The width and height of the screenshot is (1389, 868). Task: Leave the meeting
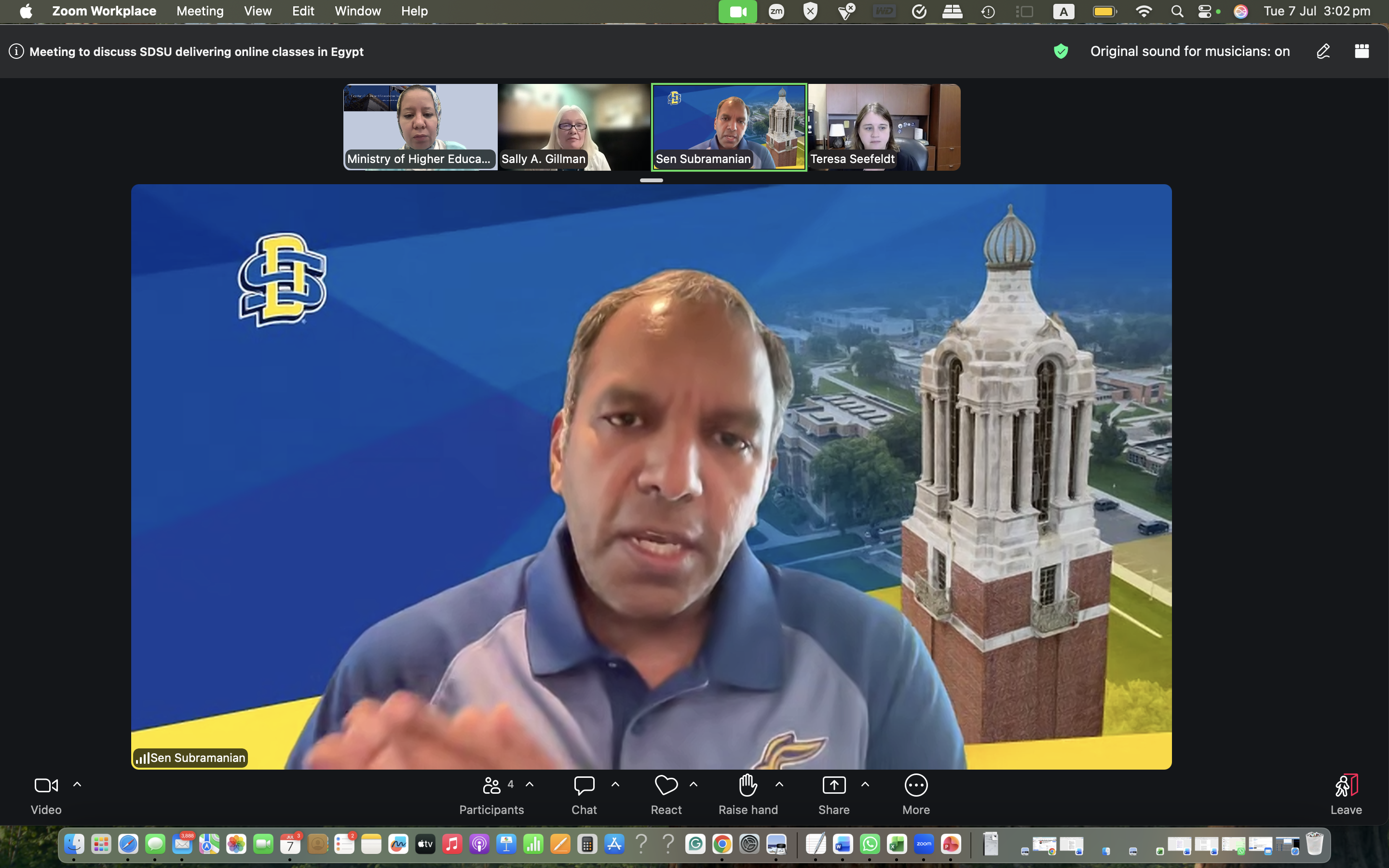[1346, 795]
